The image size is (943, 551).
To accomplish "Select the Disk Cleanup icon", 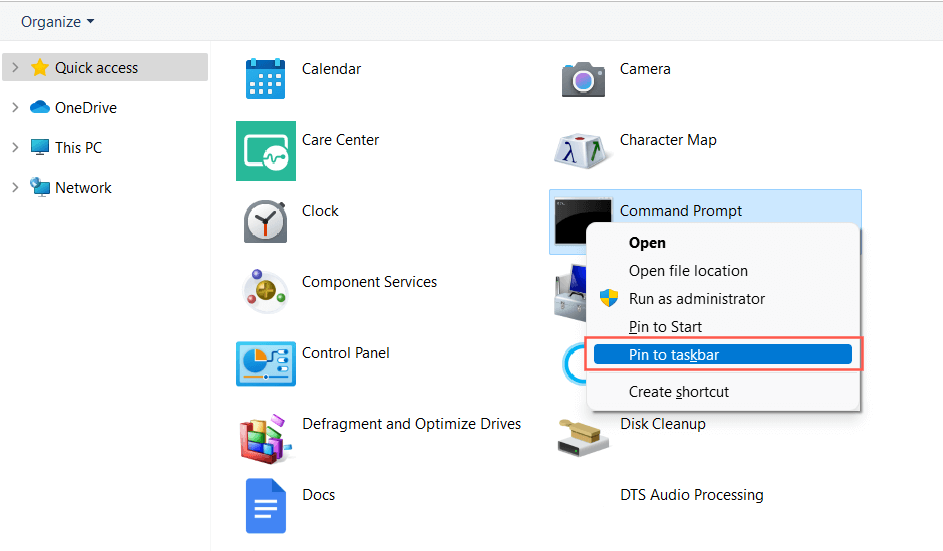I will tap(583, 435).
